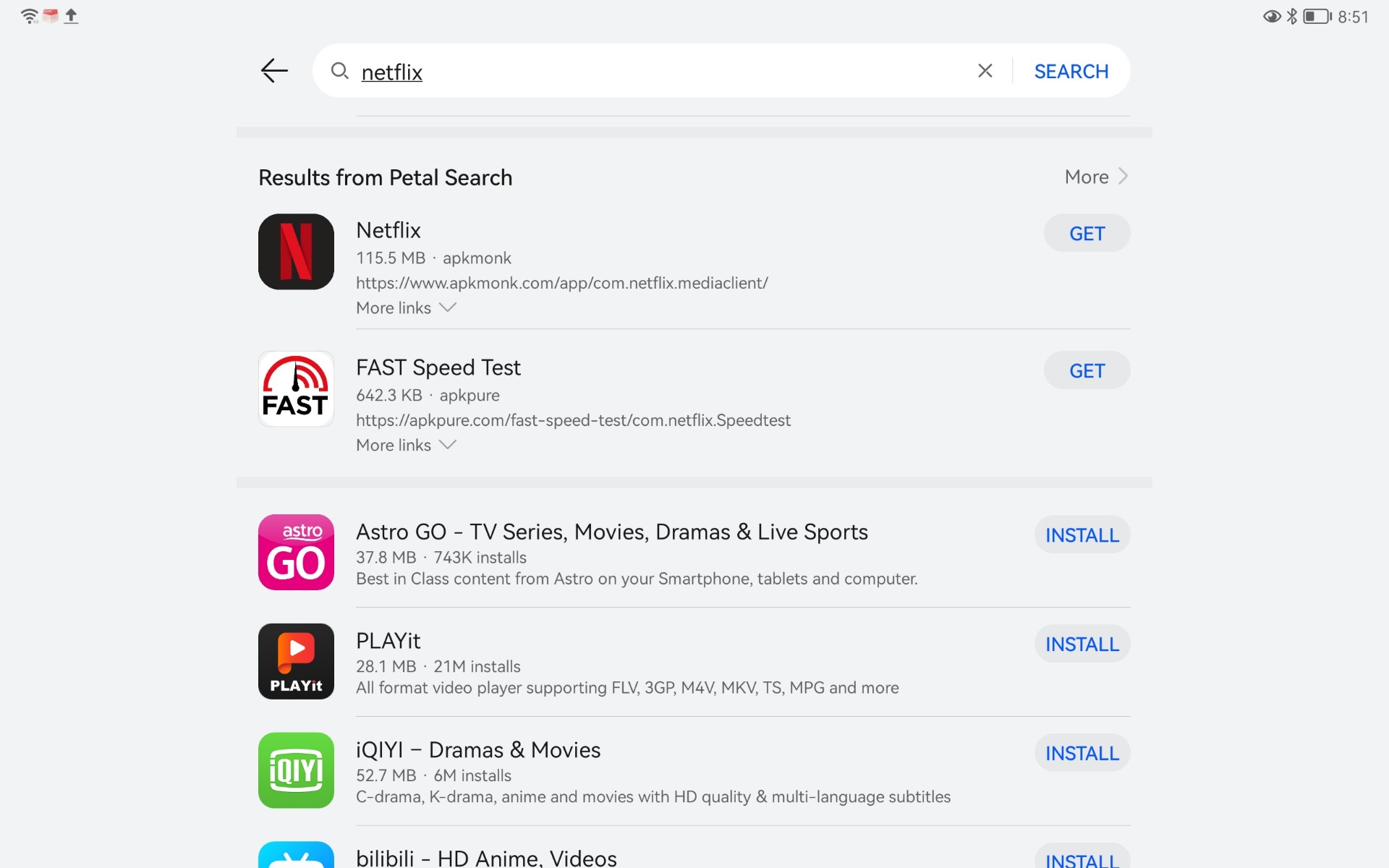Open Astro GO - TV Series title
The image size is (1389, 868).
point(611,532)
